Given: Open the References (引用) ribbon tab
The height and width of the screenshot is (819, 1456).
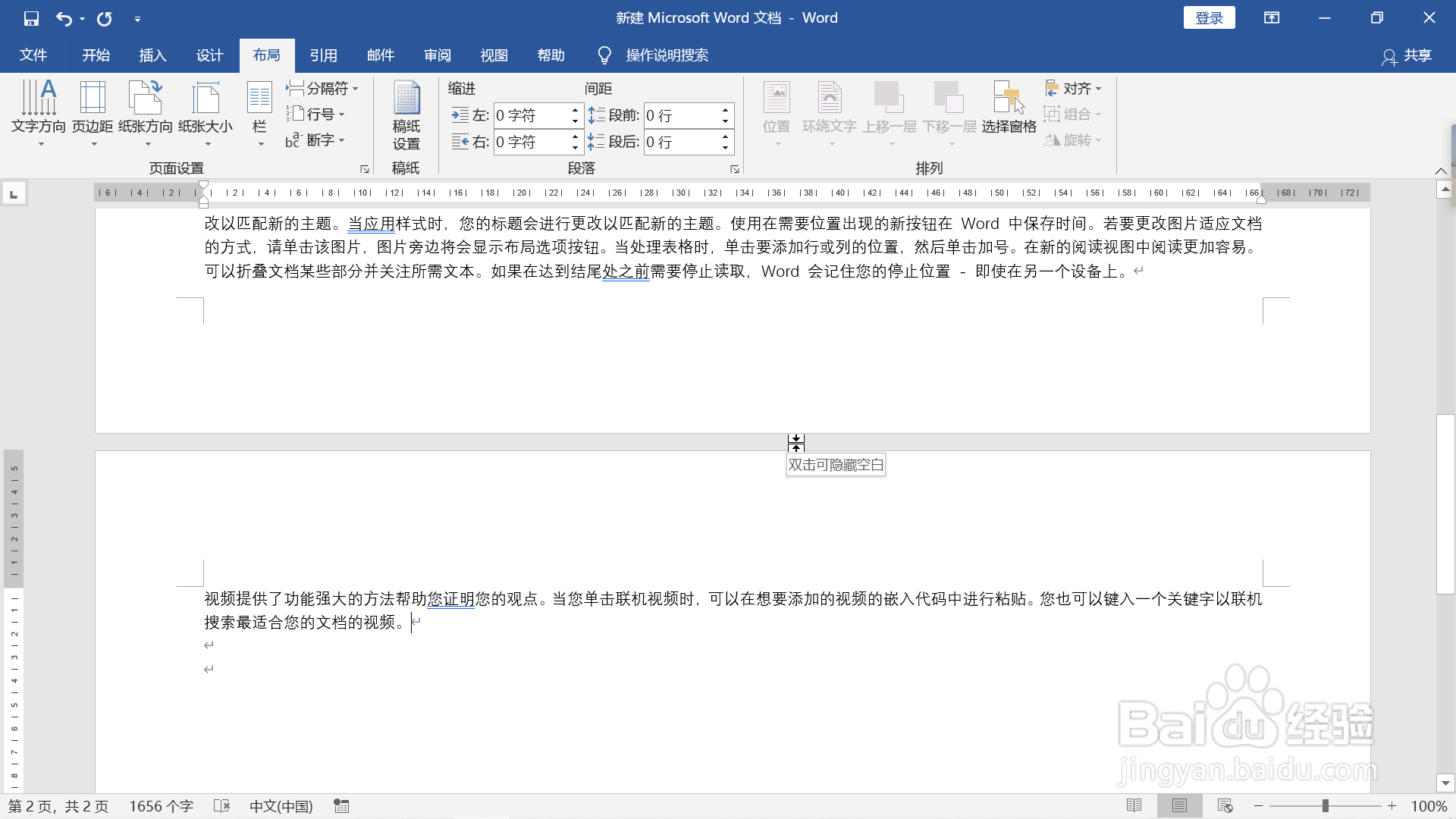Looking at the screenshot, I should pos(323,55).
